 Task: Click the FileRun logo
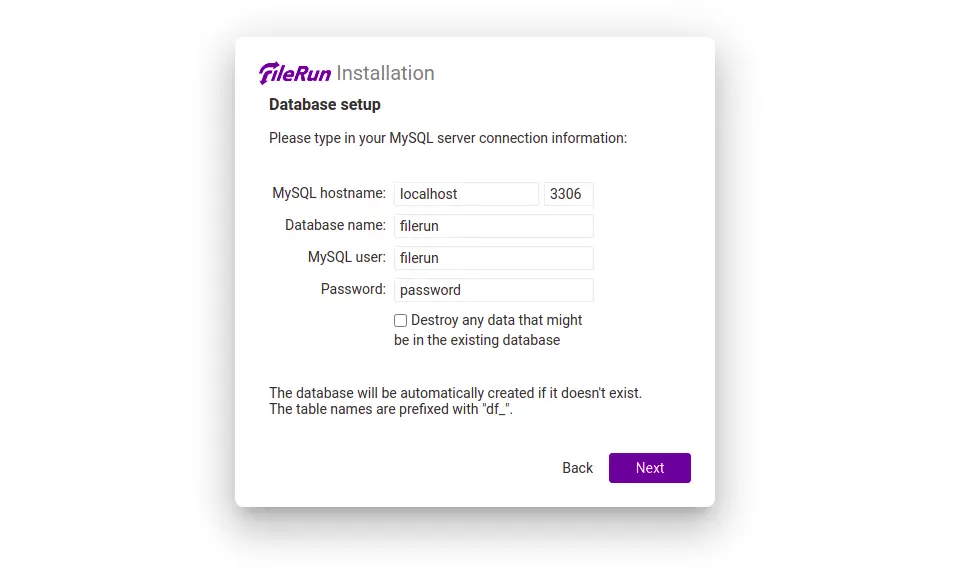point(295,73)
